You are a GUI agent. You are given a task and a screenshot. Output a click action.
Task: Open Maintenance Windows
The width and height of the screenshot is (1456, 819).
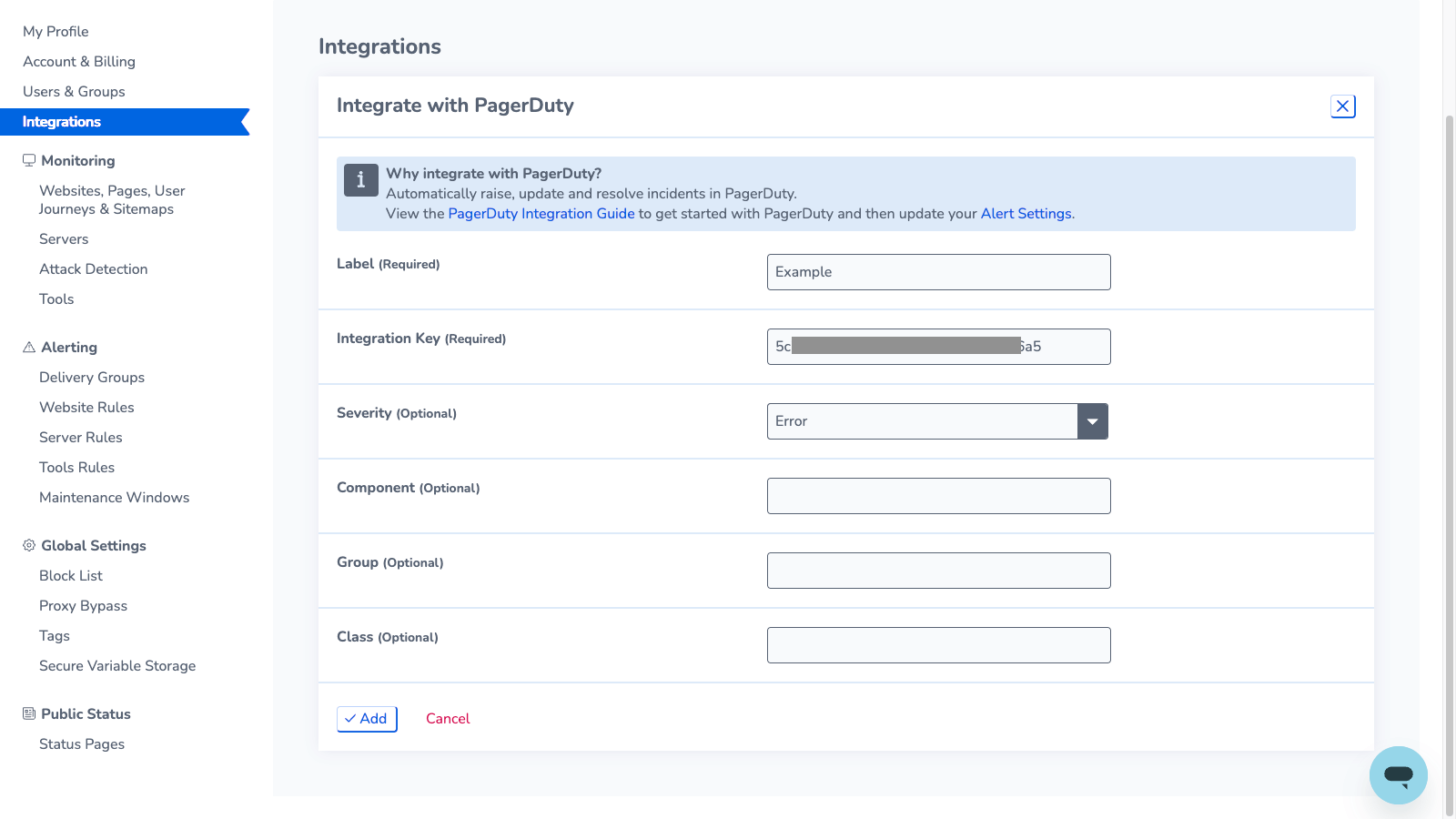[114, 498]
